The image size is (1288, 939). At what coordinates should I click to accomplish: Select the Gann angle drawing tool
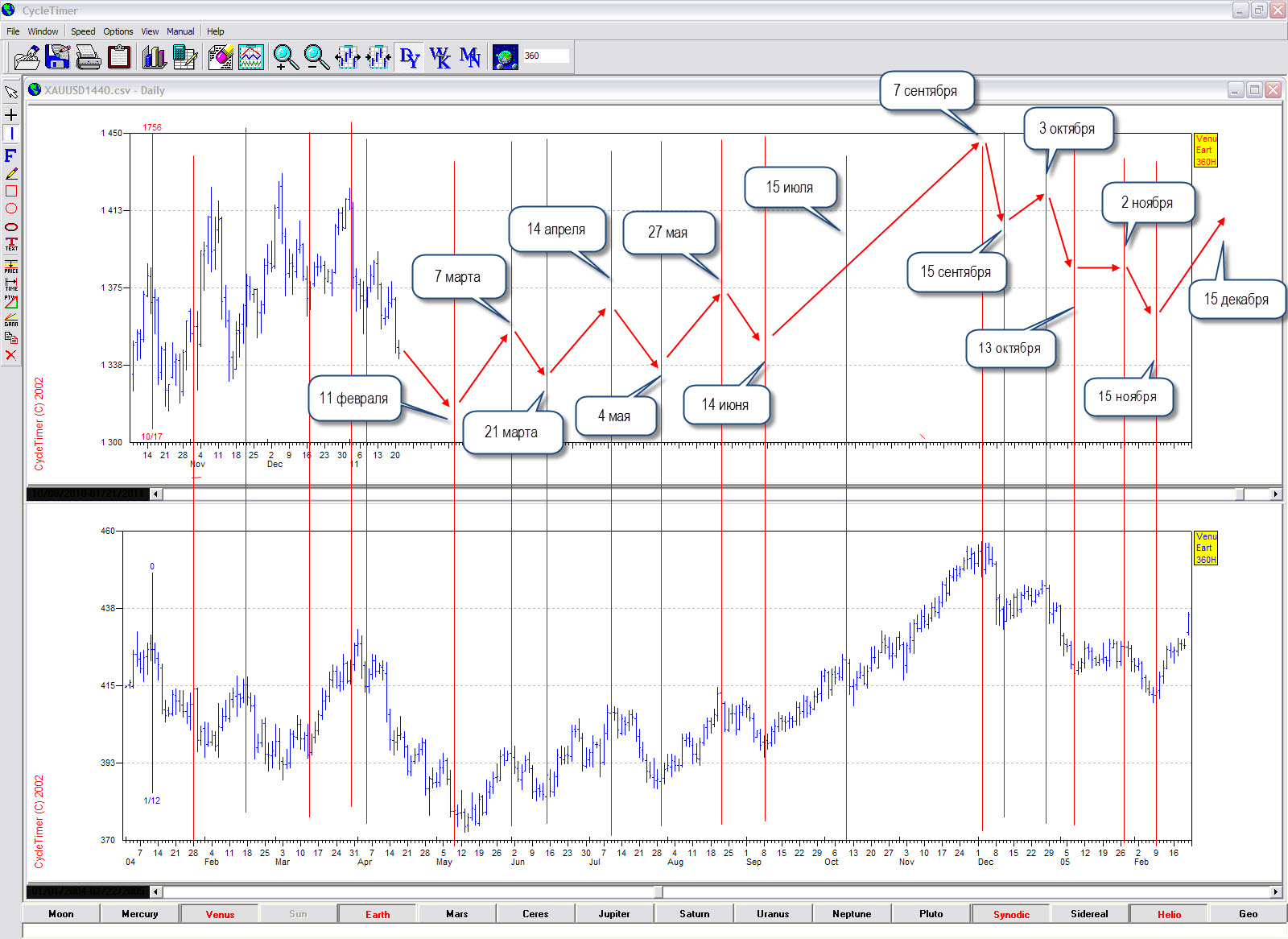[x=11, y=320]
